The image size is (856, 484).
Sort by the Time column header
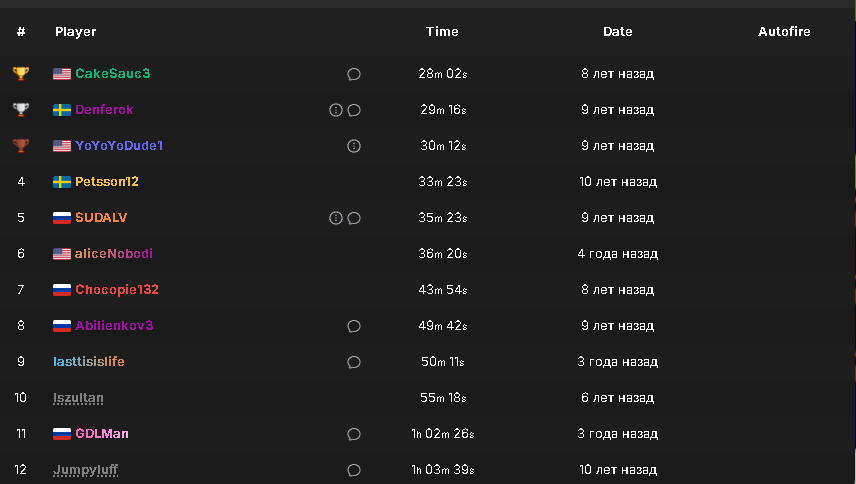(x=442, y=32)
